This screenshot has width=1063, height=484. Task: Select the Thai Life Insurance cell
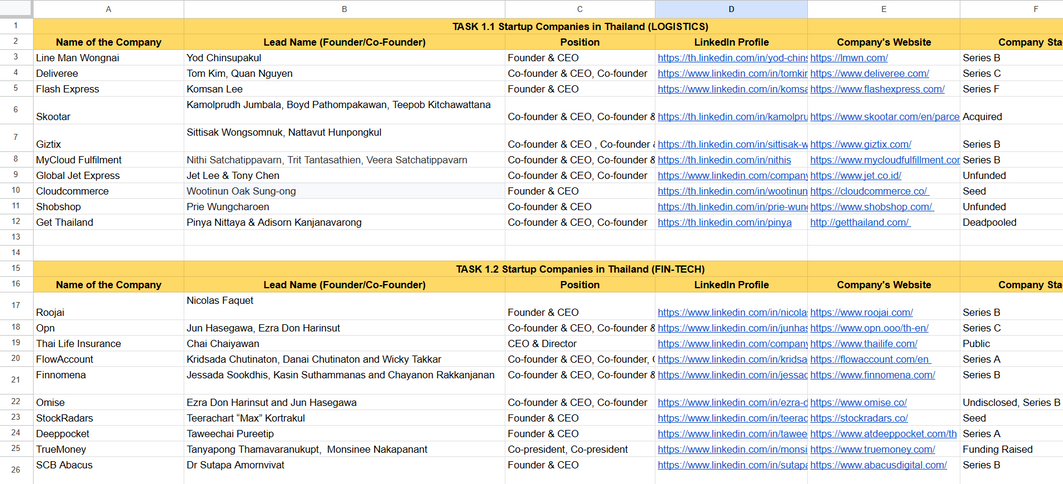click(x=108, y=344)
